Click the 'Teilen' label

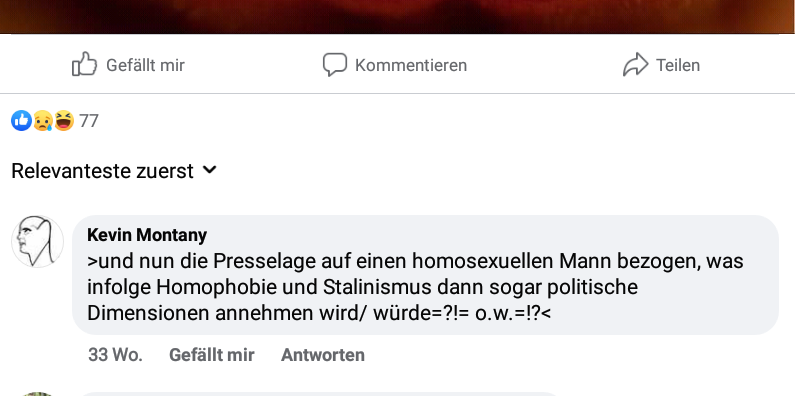click(x=678, y=65)
